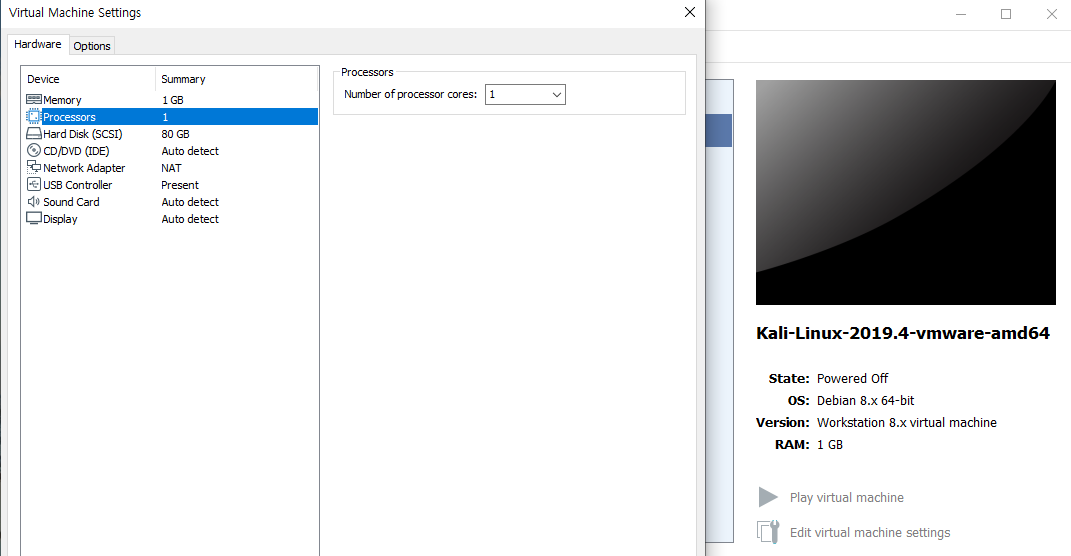The width and height of the screenshot is (1071, 556).
Task: Select the Network Adapter row label
Action: (84, 168)
